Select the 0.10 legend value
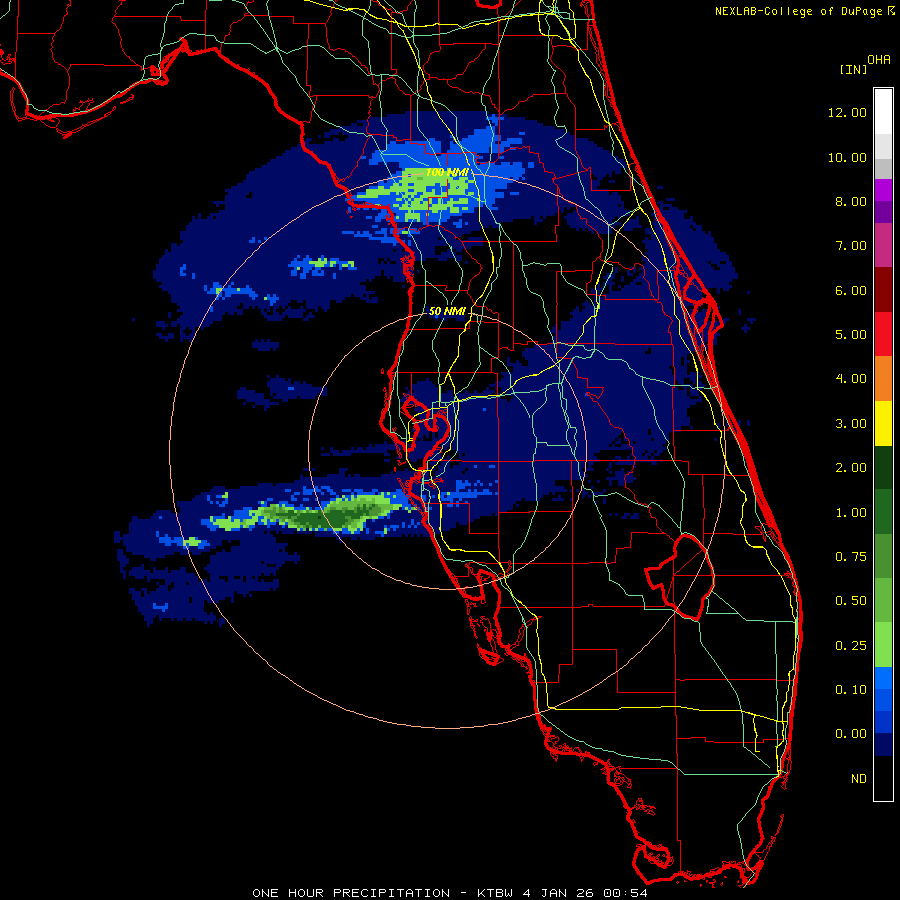The width and height of the screenshot is (900, 900). coord(851,690)
